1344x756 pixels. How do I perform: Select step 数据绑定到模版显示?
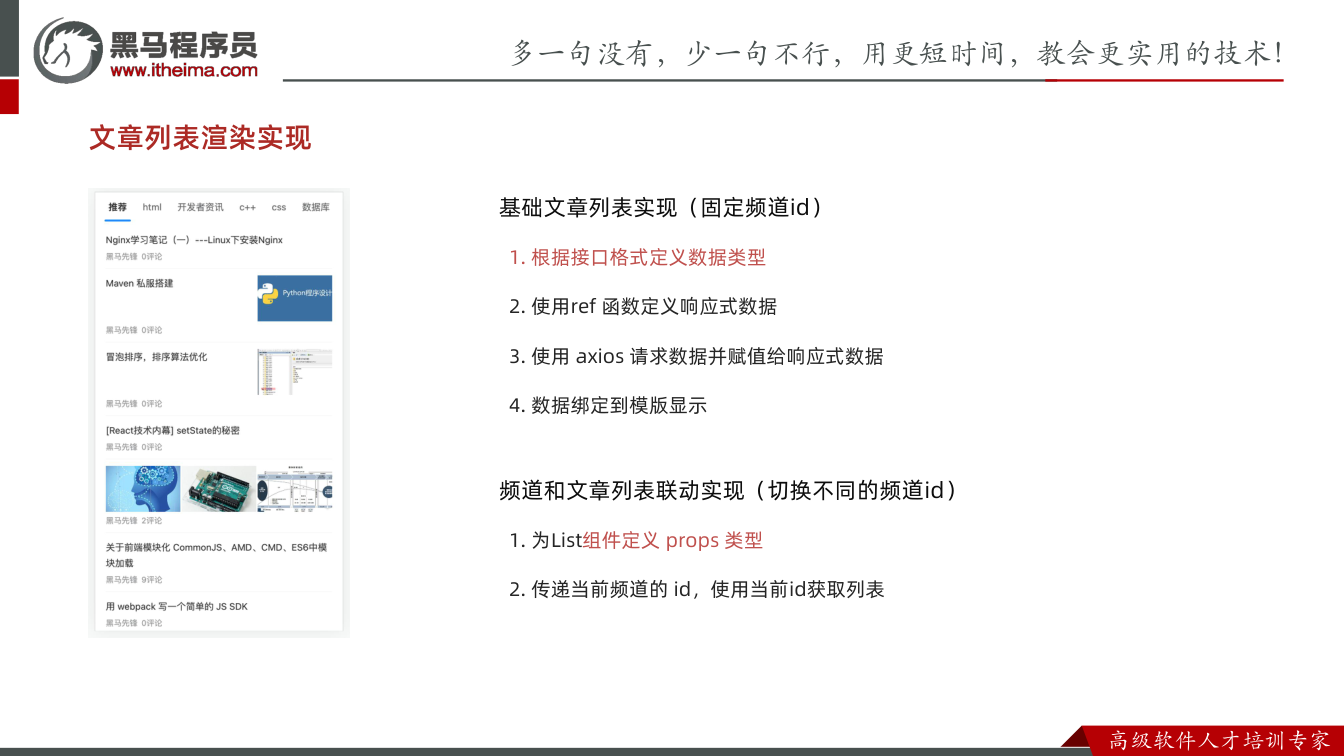pyautogui.click(x=608, y=405)
